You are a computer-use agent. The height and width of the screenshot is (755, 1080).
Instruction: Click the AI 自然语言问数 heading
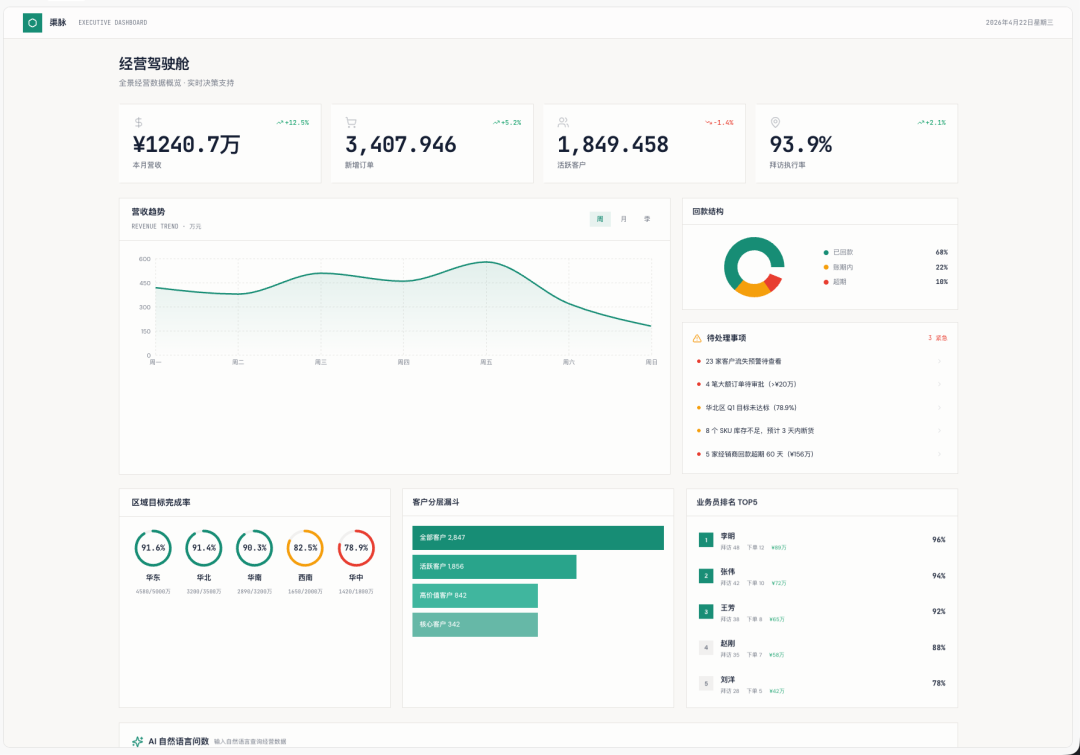pos(178,742)
